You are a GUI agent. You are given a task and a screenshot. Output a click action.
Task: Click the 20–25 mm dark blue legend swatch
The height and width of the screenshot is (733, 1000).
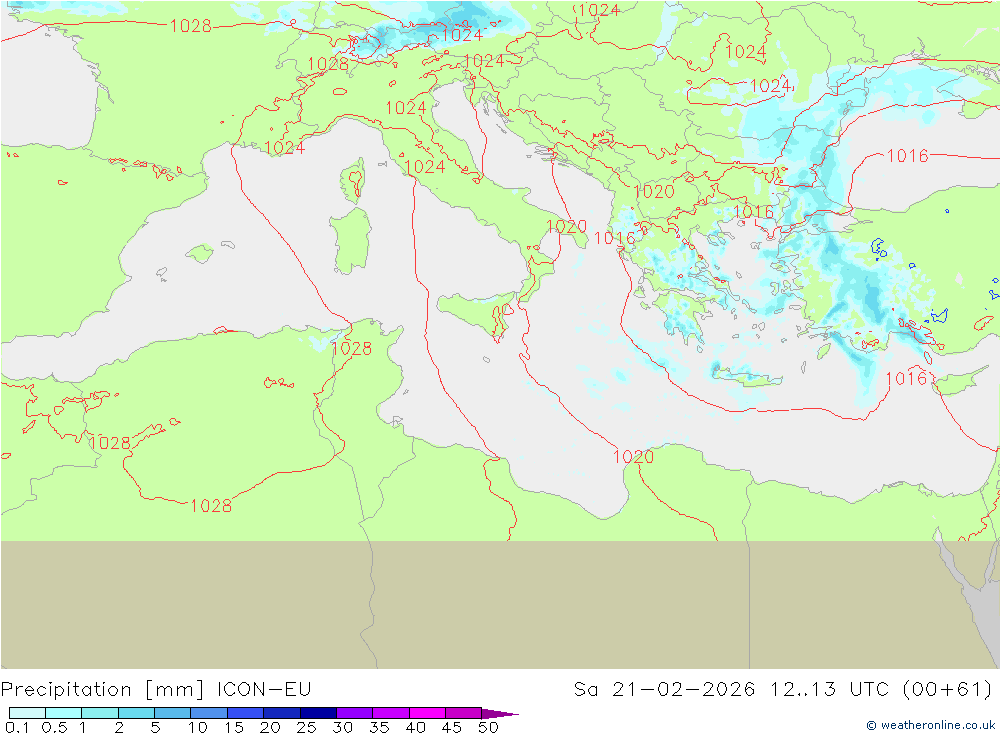pos(282,713)
